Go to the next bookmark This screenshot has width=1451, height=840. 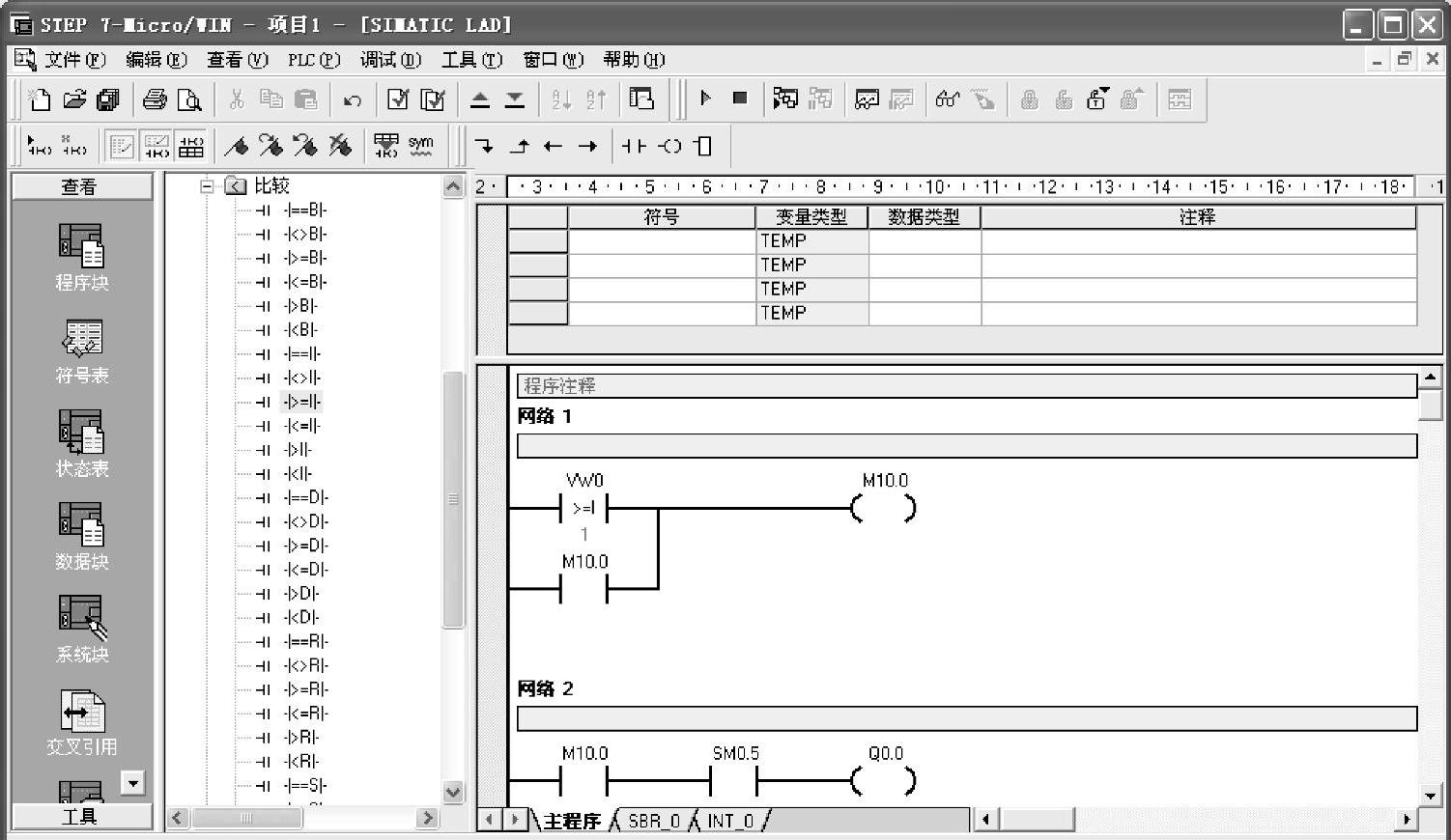270,146
